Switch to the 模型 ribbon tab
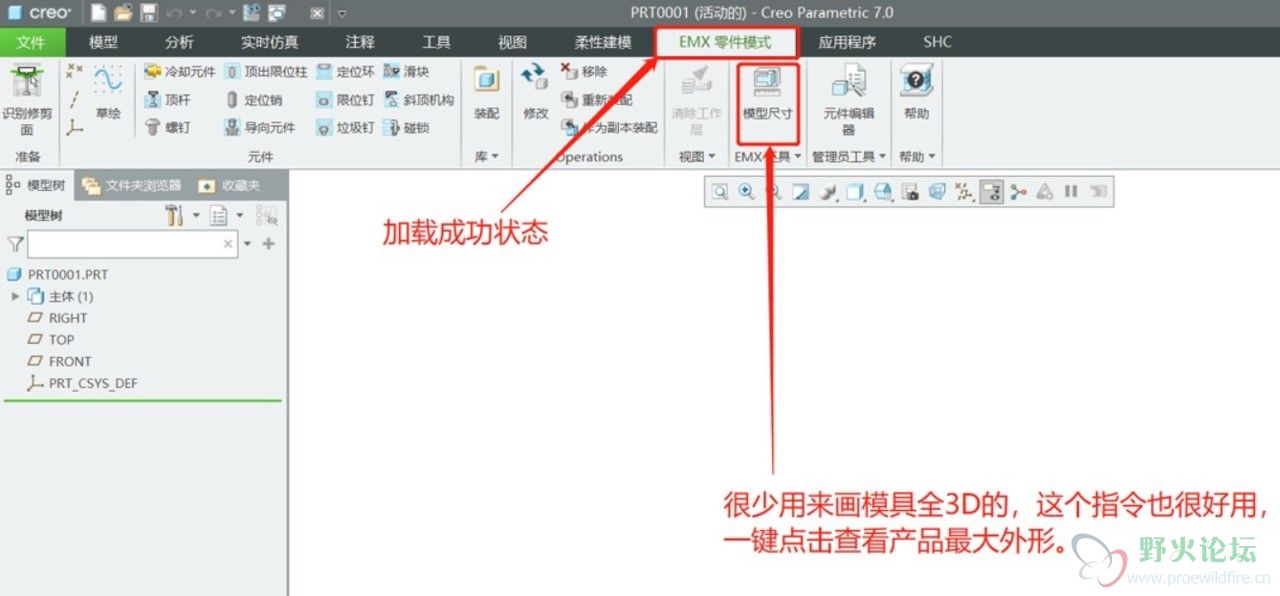Viewport: 1280px width, 596px height. coord(103,42)
